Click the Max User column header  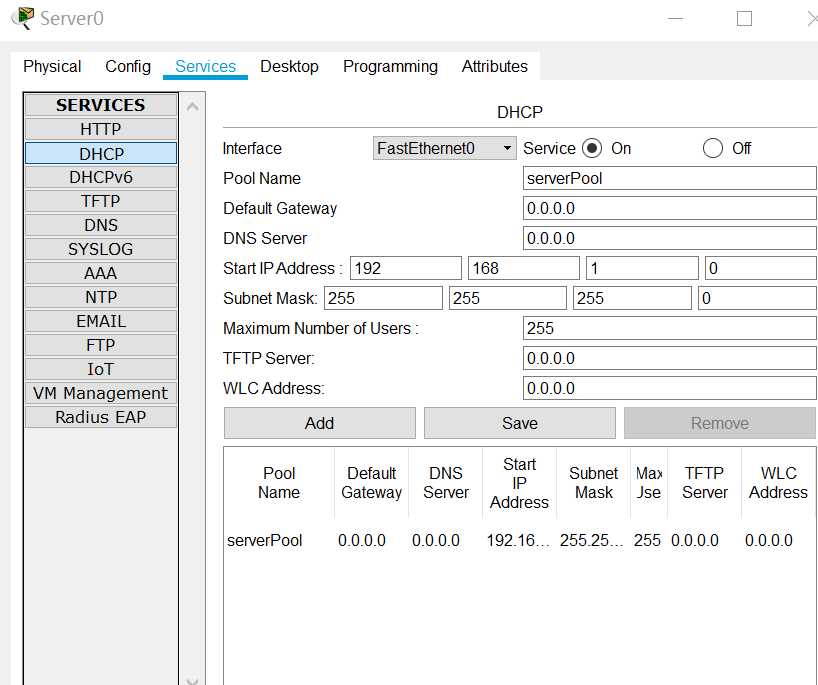pos(649,483)
